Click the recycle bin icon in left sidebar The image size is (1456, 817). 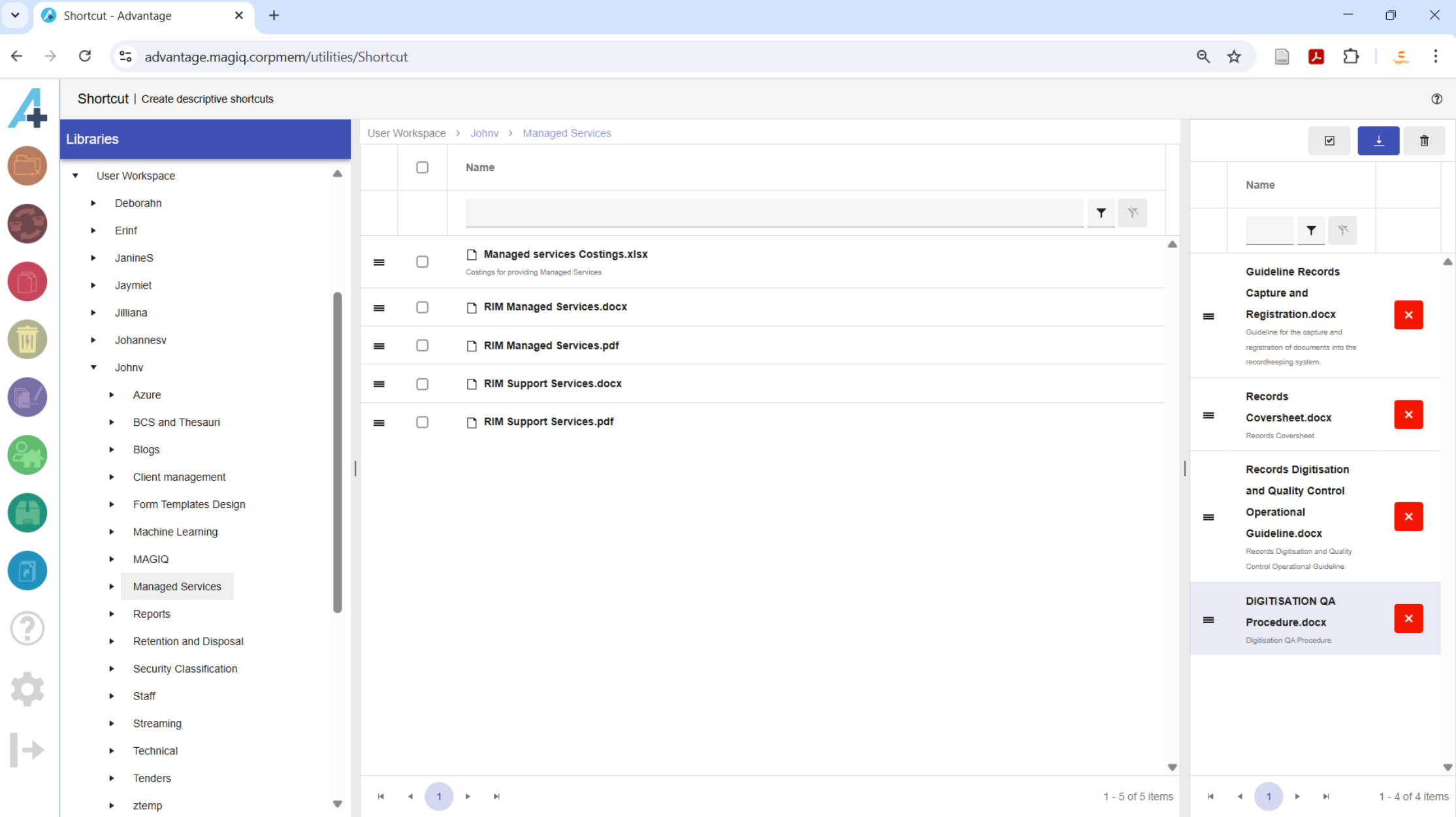point(27,340)
